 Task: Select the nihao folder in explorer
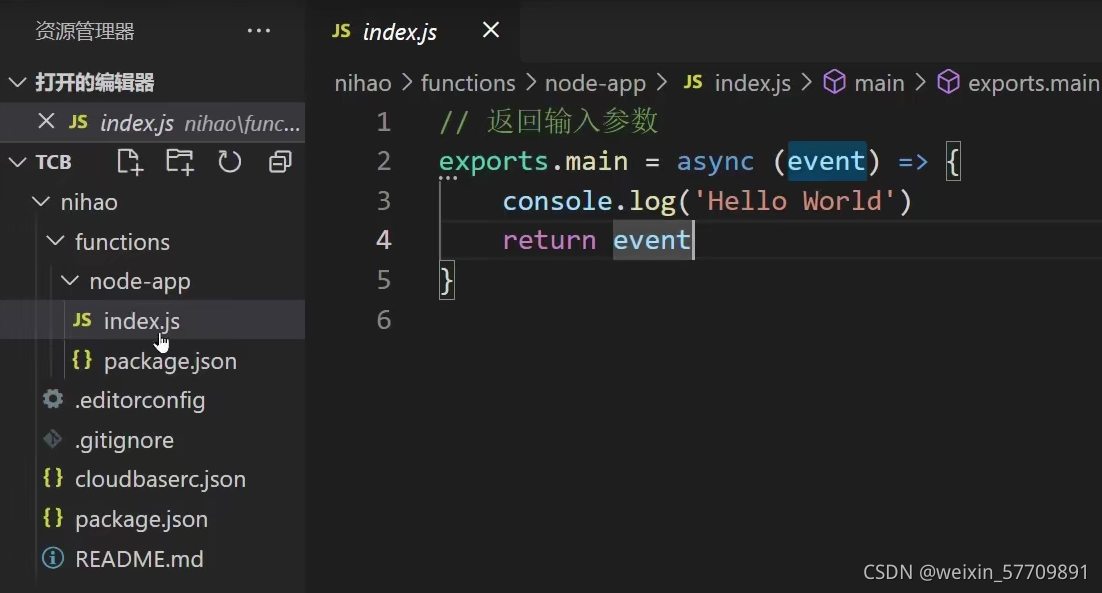point(153,202)
